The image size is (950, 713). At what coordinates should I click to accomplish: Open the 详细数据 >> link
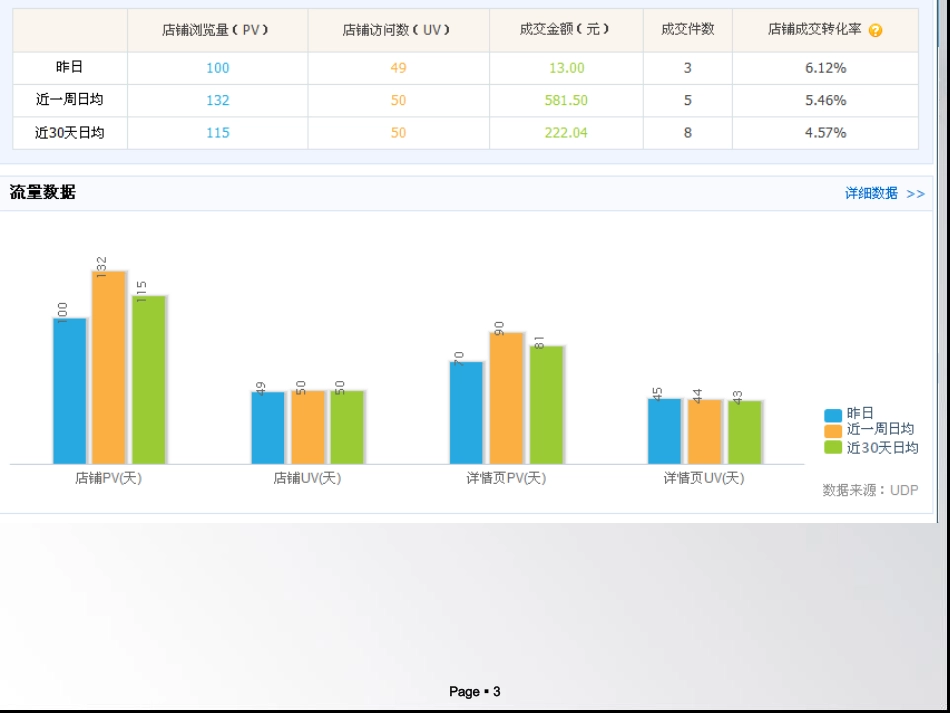(x=884, y=193)
